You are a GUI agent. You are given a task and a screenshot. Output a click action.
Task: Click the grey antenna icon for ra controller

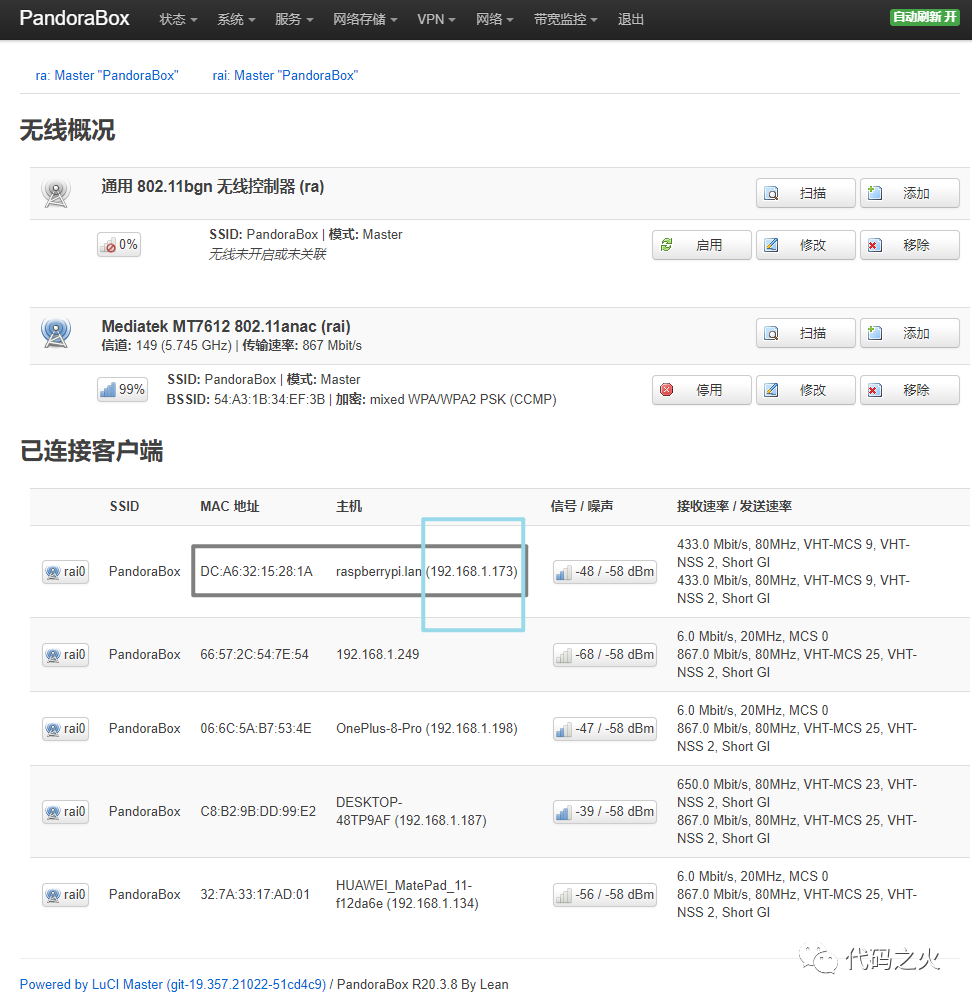[x=56, y=192]
